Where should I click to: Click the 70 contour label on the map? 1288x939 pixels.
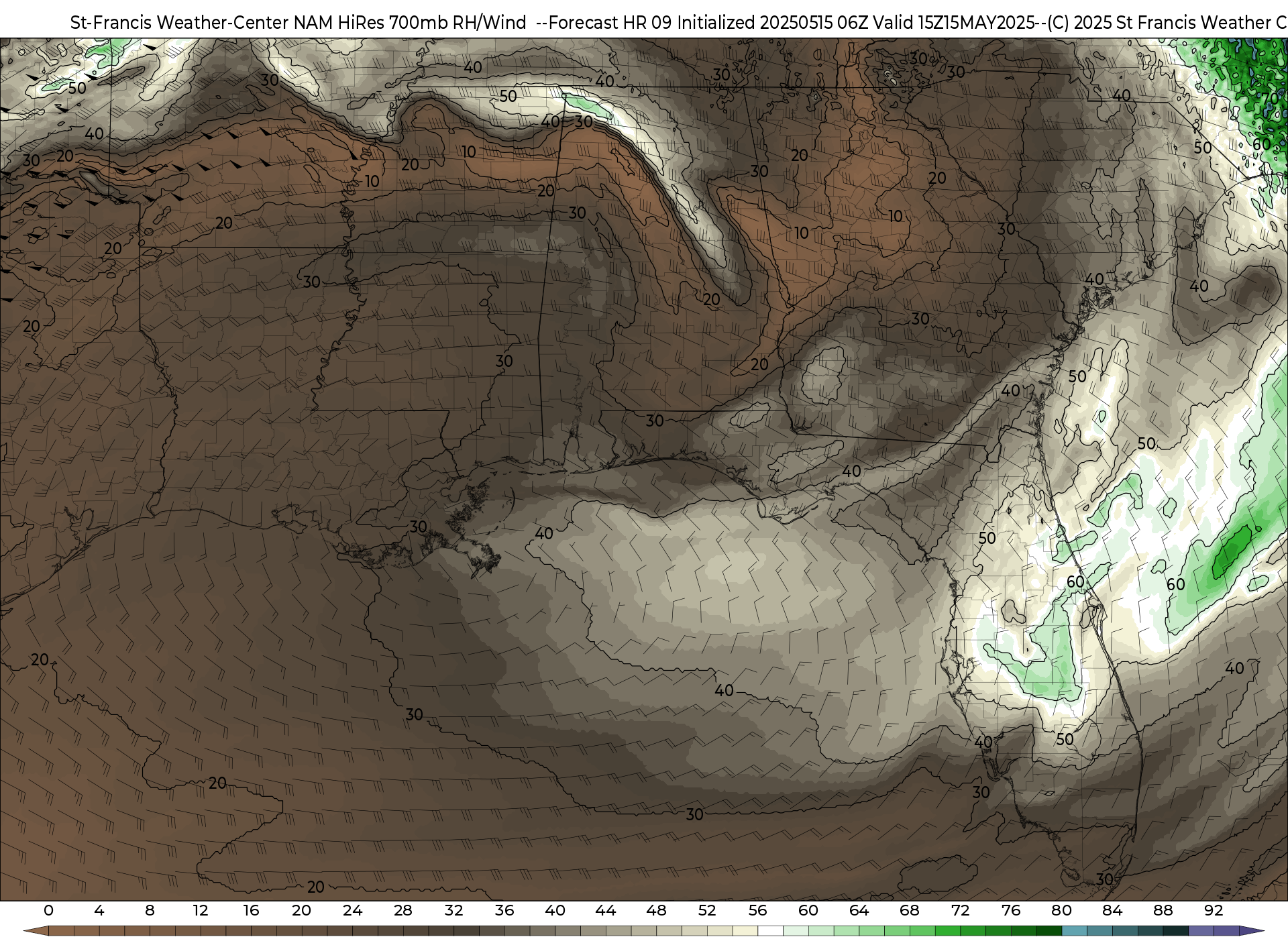[x=1270, y=99]
